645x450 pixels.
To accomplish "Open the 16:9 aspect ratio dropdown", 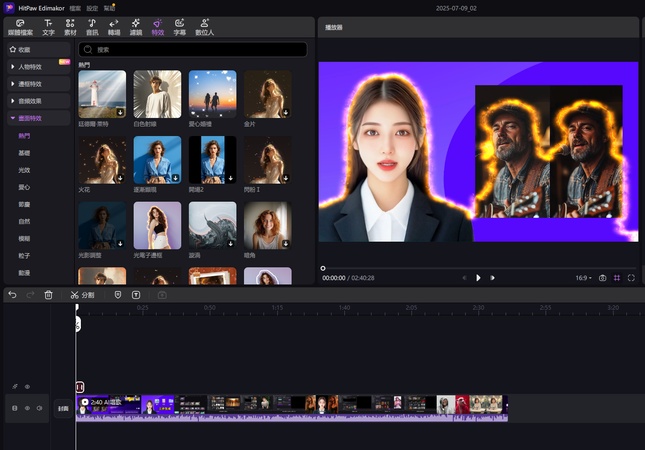I will [583, 277].
